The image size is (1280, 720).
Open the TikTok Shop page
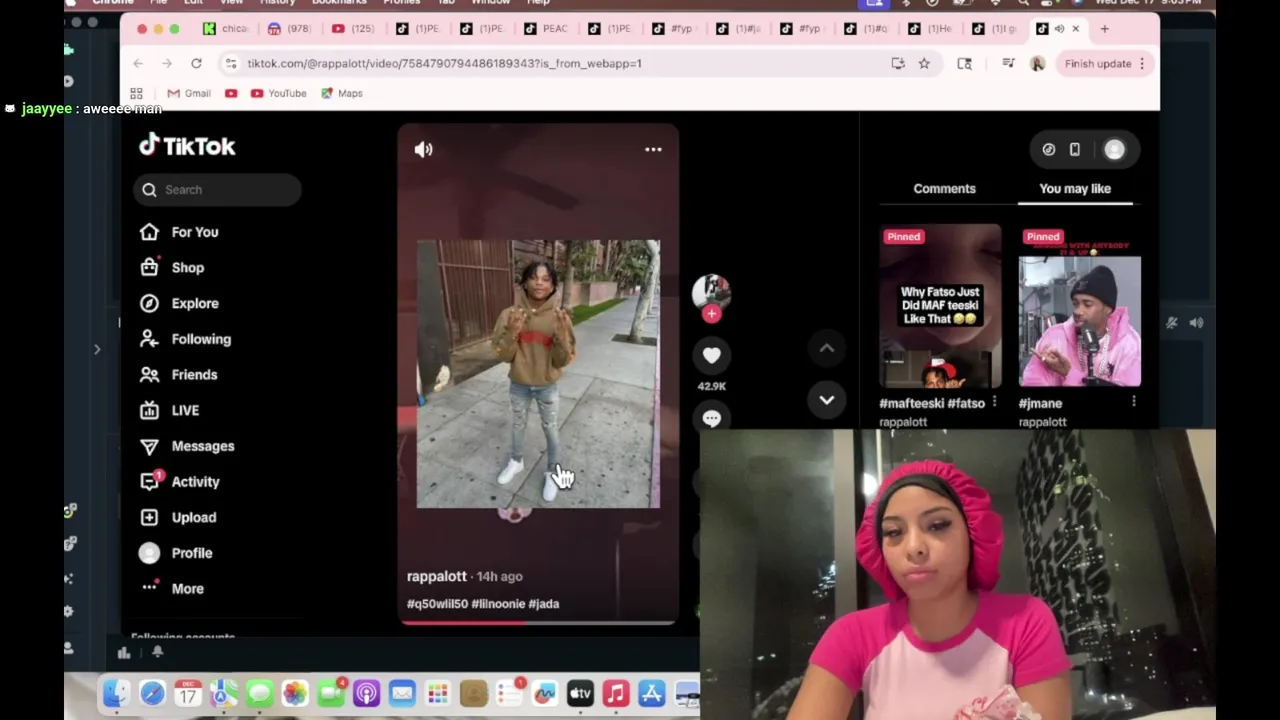coord(172,268)
